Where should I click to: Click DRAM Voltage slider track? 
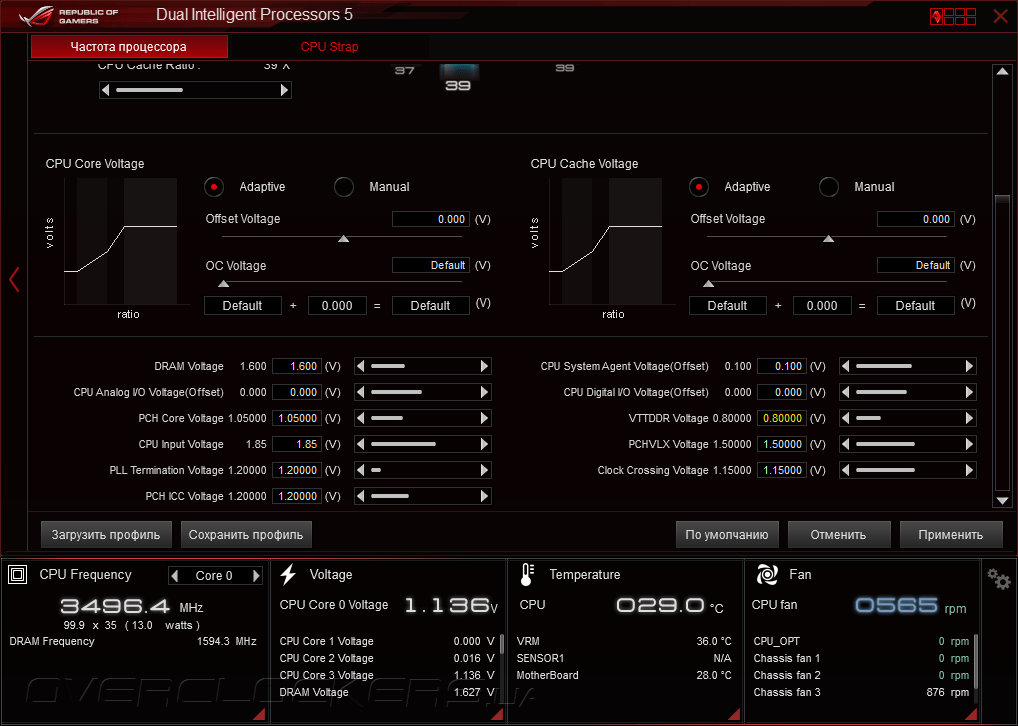[423, 366]
